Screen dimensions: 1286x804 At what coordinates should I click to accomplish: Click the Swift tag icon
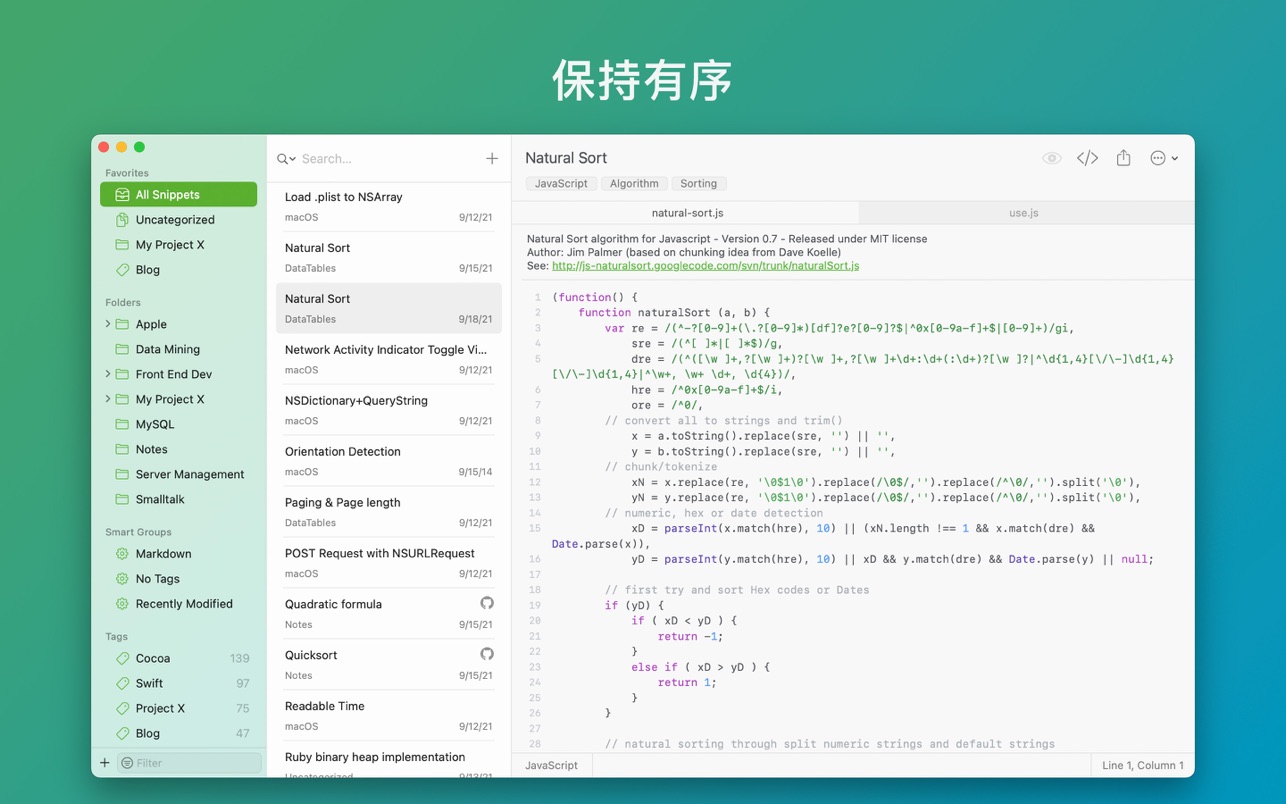pos(122,683)
